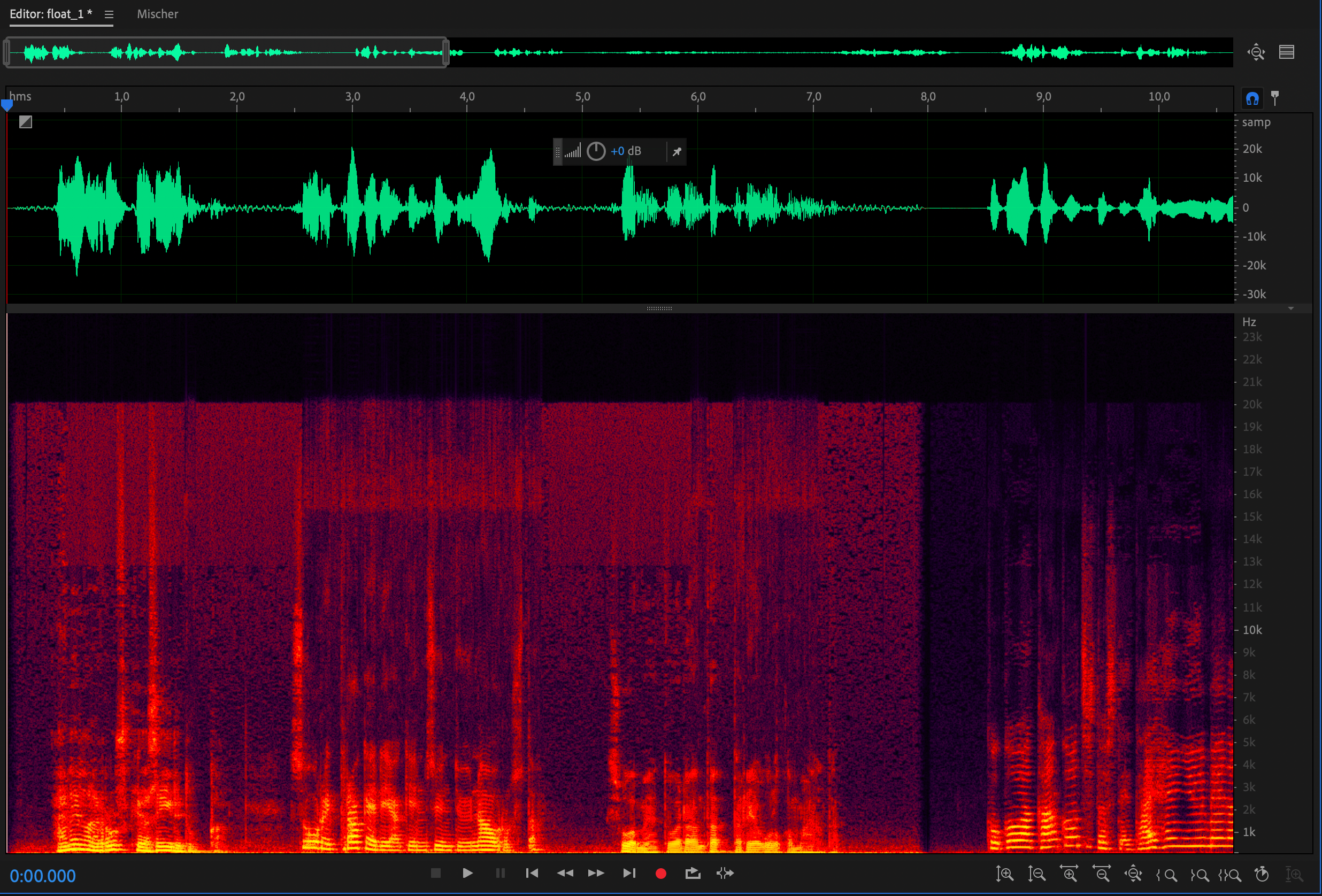Click Zoom Out Full icon at bottom

1133,874
